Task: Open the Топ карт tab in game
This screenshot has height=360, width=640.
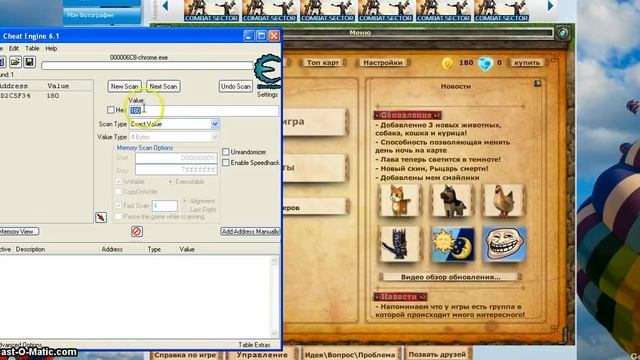Action: click(x=323, y=62)
